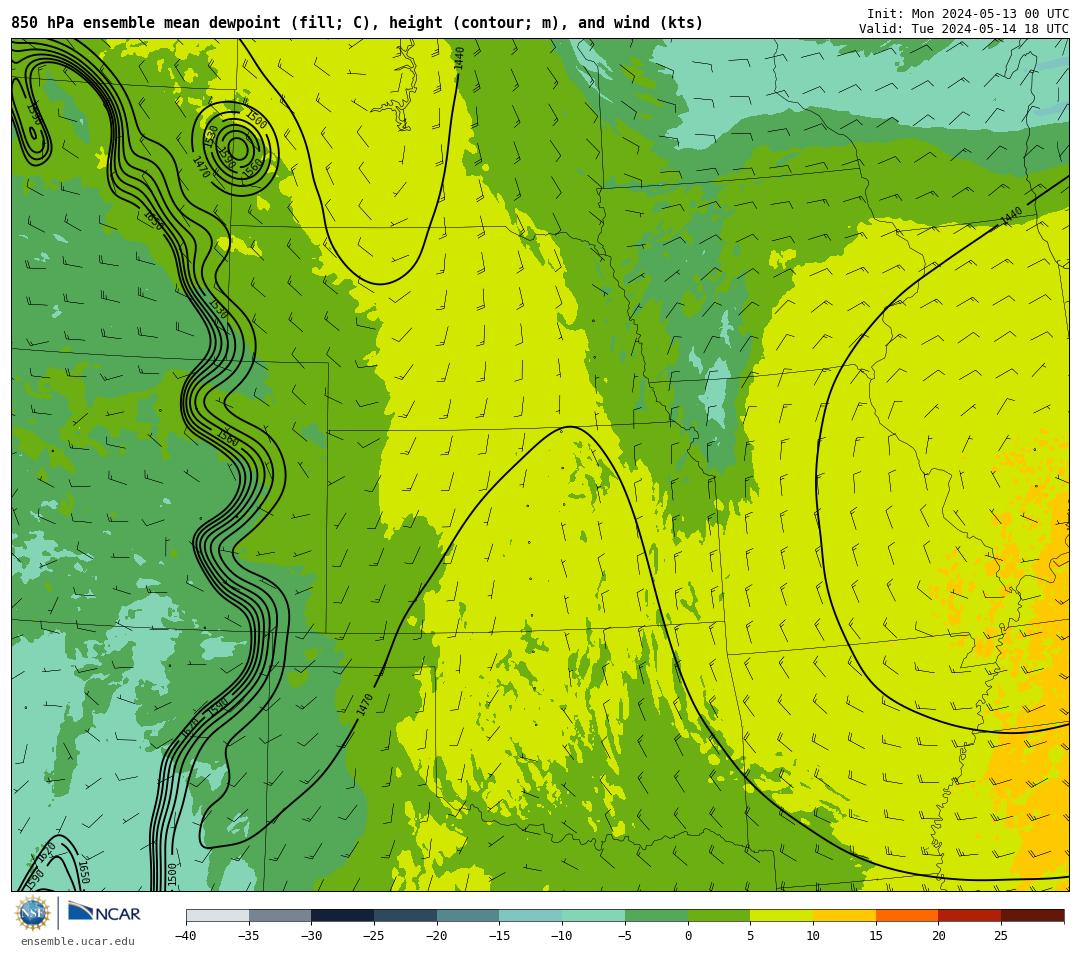This screenshot has height=954, width=1080.
Task: Click the positive 10 colorbar tick label
Action: [x=813, y=936]
